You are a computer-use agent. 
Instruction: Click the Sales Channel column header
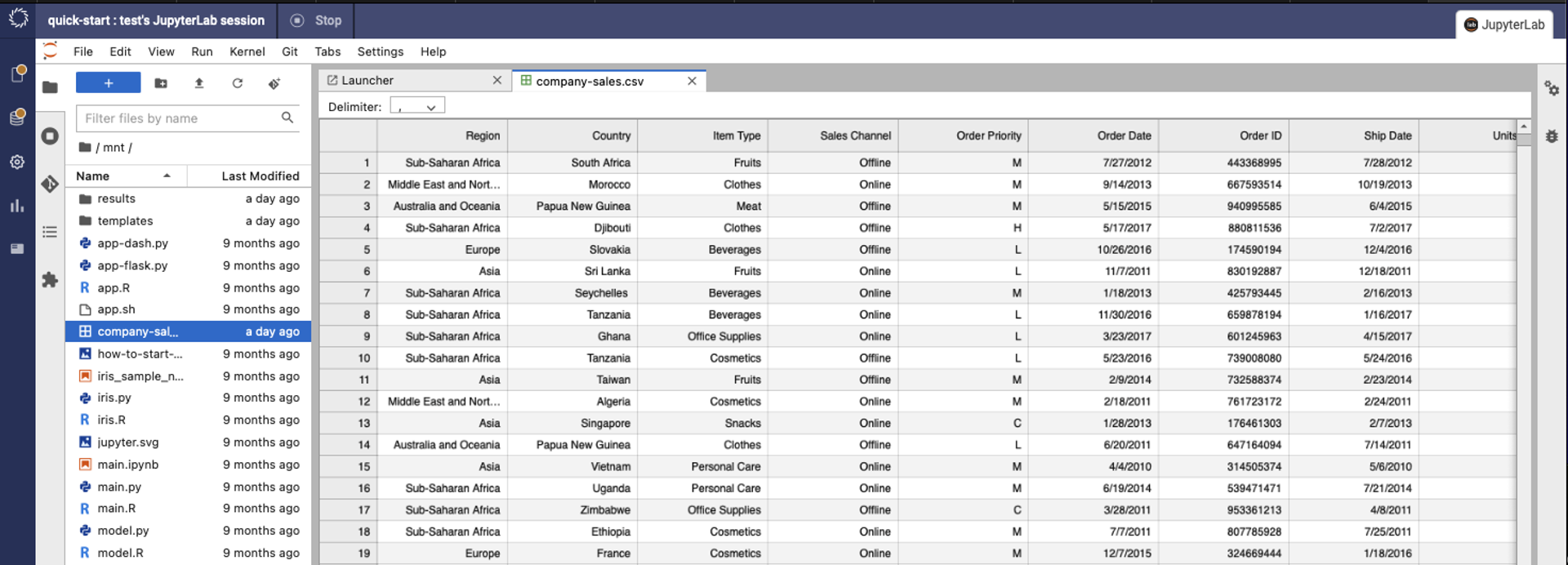pyautogui.click(x=833, y=136)
